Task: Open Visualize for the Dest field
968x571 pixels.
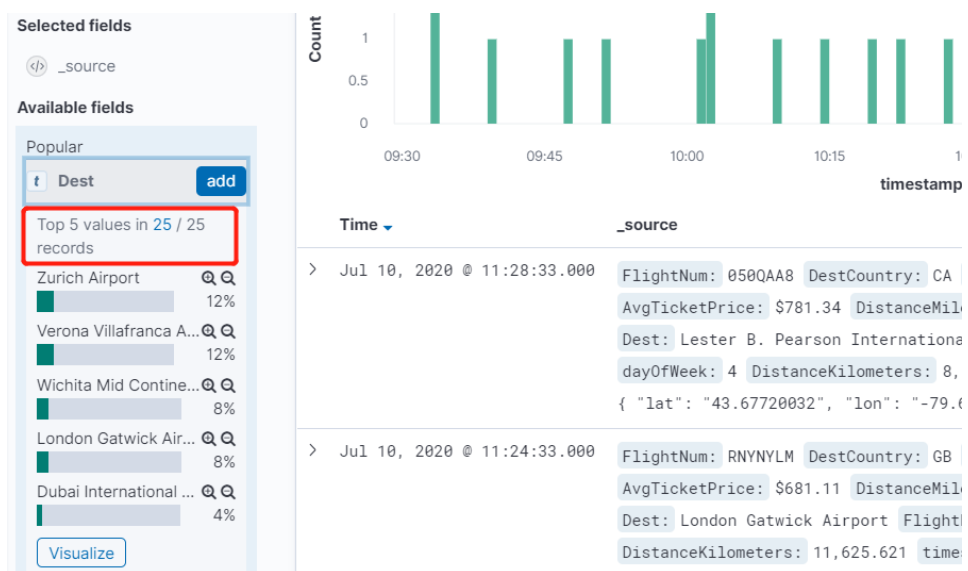Action: coord(81,552)
